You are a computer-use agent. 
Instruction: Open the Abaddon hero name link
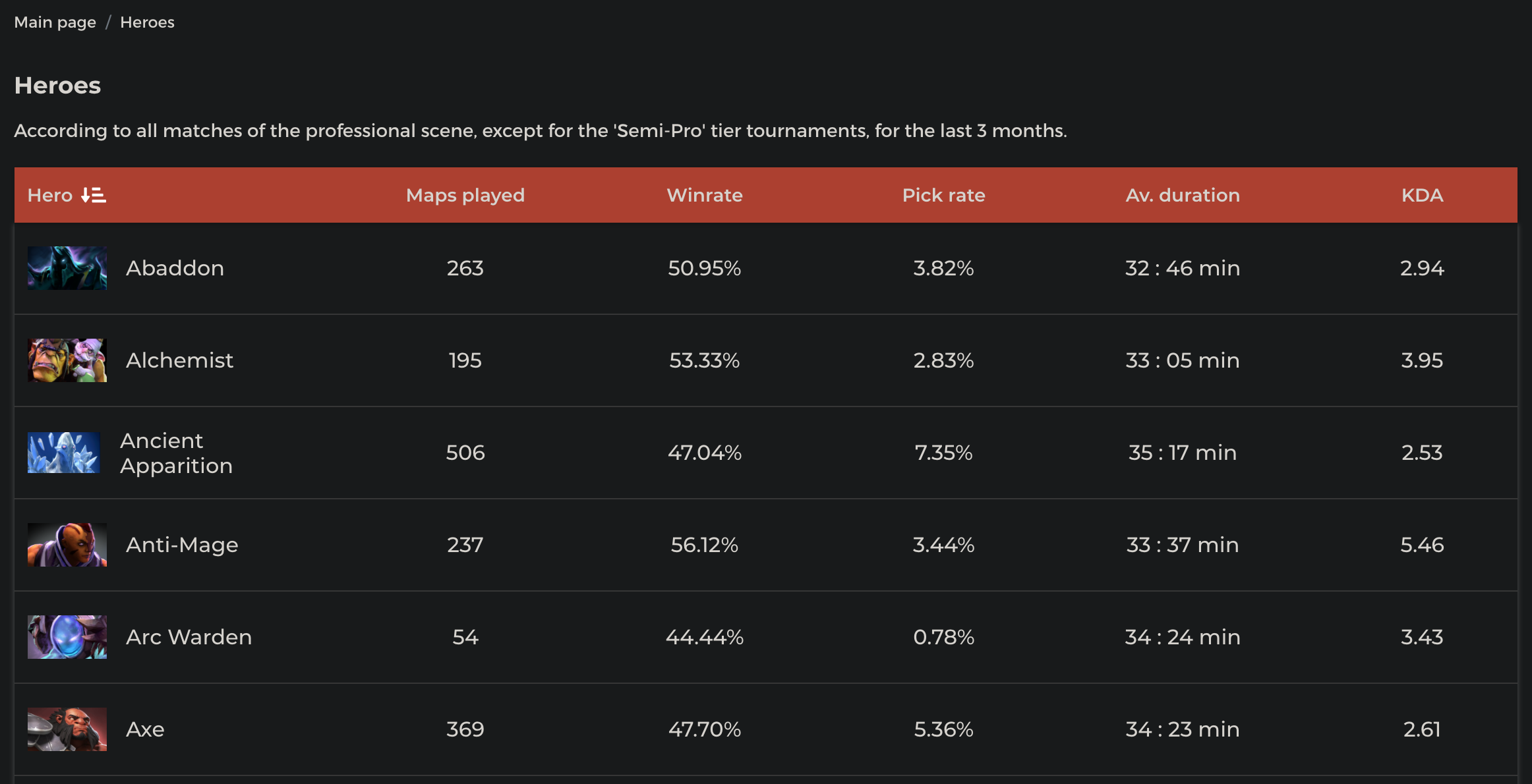175,268
